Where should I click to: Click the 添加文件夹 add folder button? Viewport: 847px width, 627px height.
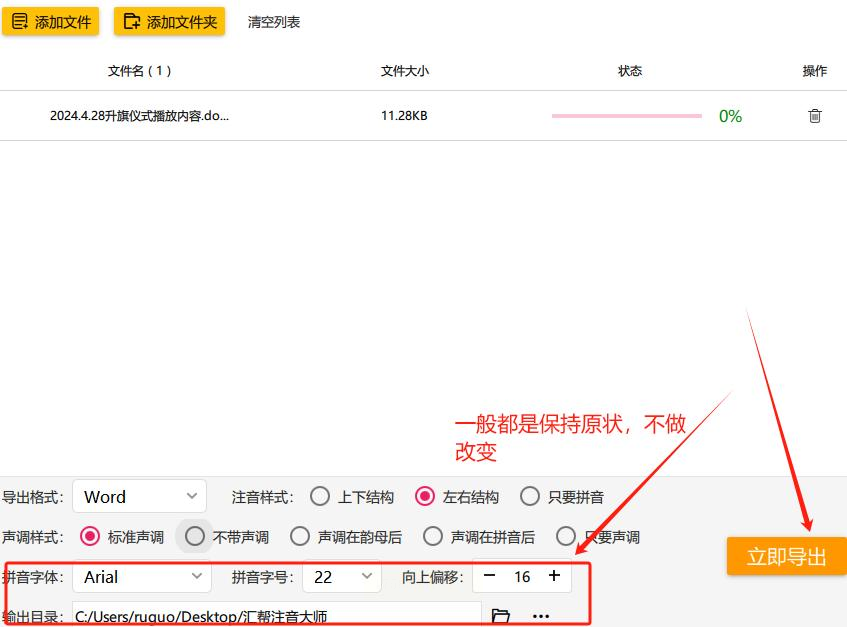pyautogui.click(x=169, y=22)
